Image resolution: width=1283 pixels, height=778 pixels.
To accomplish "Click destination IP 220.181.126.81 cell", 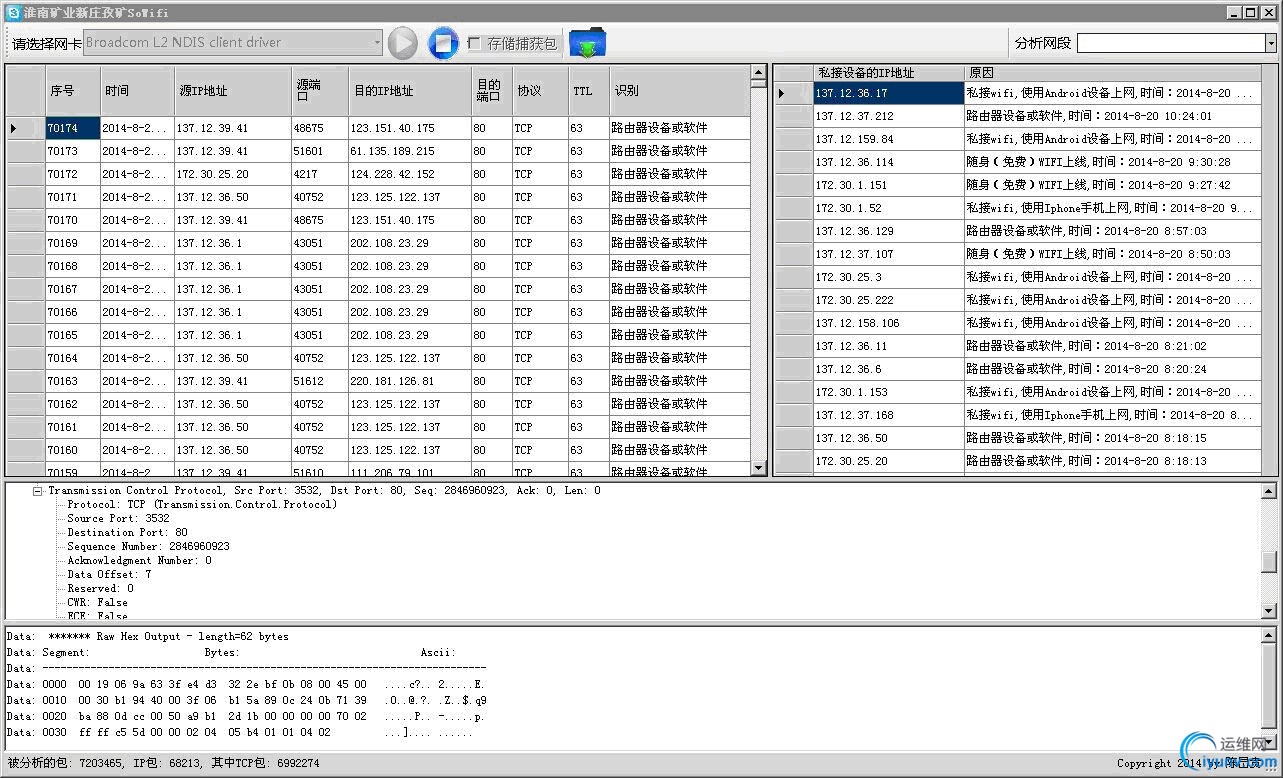I will click(410, 381).
